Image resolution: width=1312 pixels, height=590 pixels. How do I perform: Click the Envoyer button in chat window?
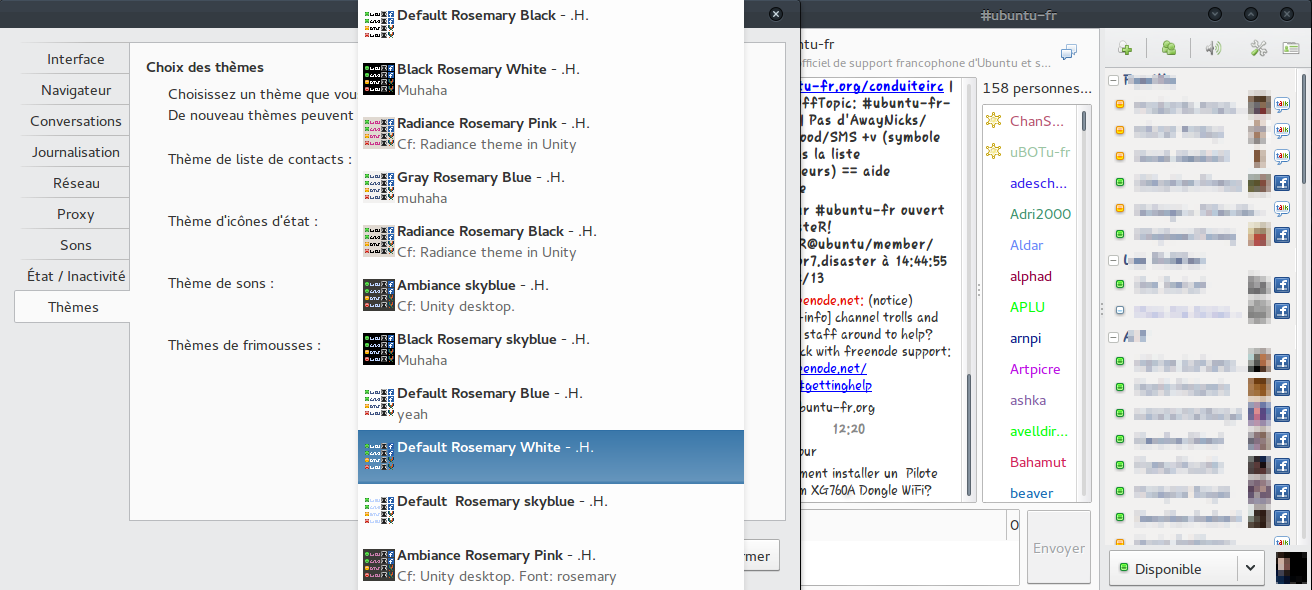point(1059,548)
